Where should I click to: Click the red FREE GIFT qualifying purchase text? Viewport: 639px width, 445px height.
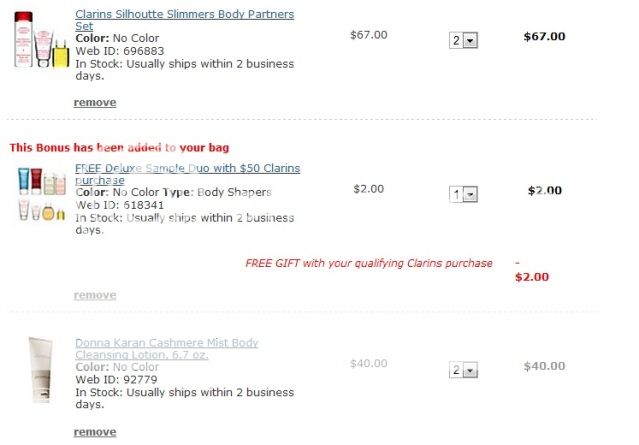click(x=368, y=263)
